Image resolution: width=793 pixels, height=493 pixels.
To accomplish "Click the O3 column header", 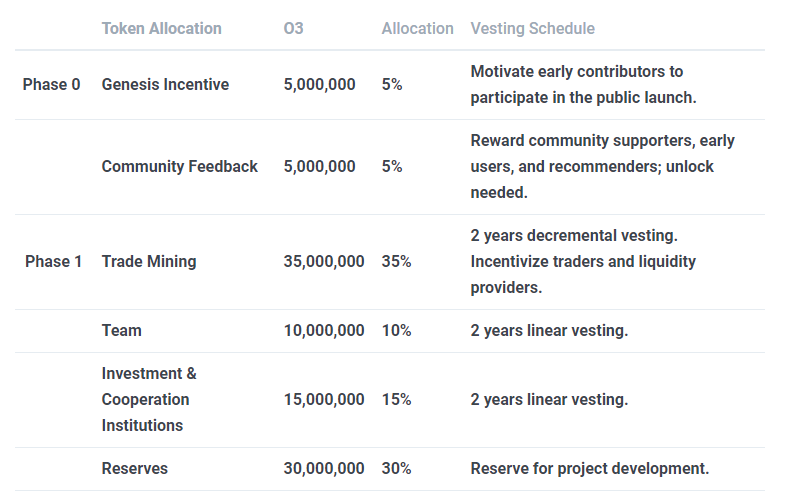I will click(x=293, y=28).
